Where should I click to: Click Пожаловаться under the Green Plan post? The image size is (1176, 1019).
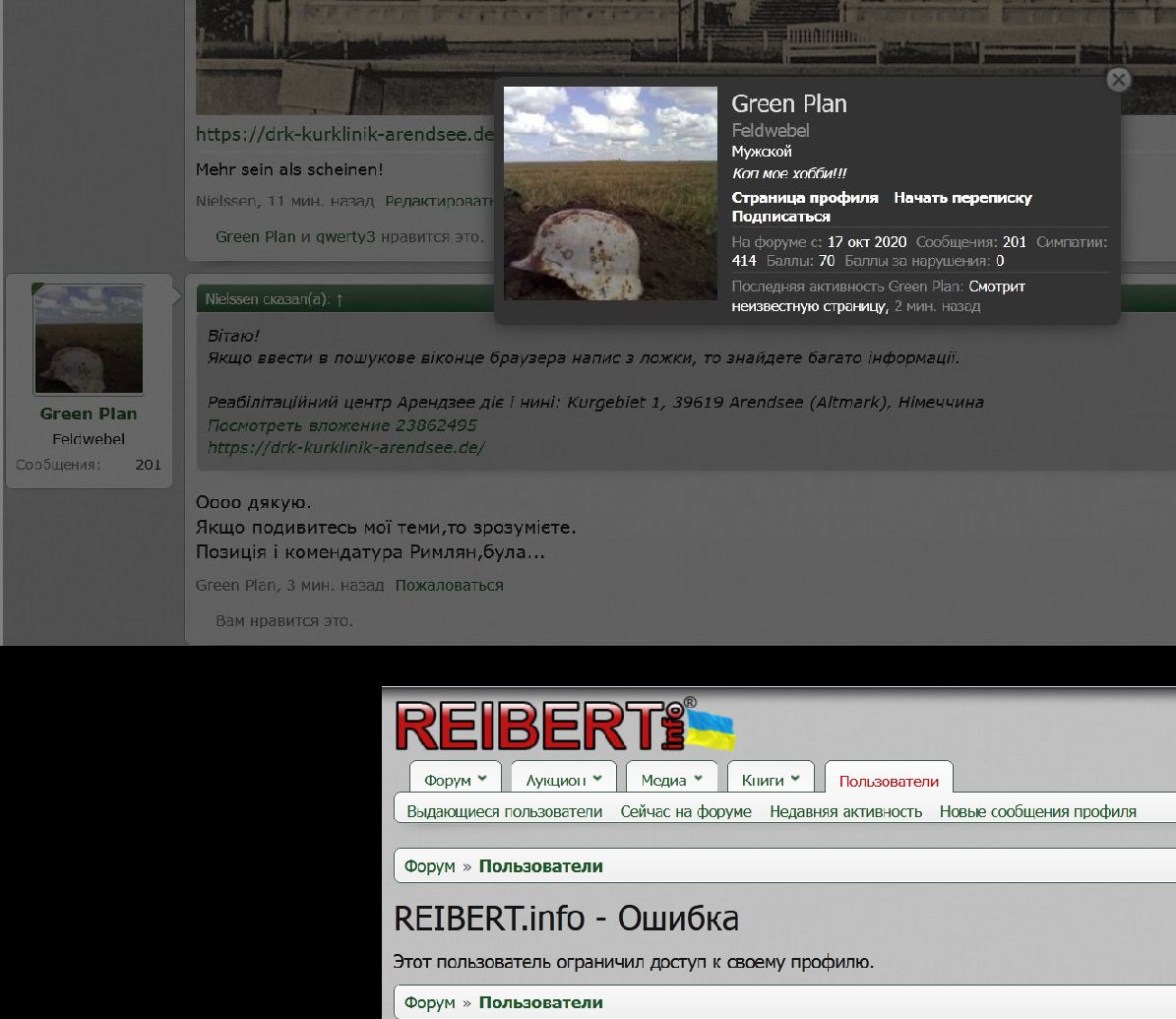point(450,585)
